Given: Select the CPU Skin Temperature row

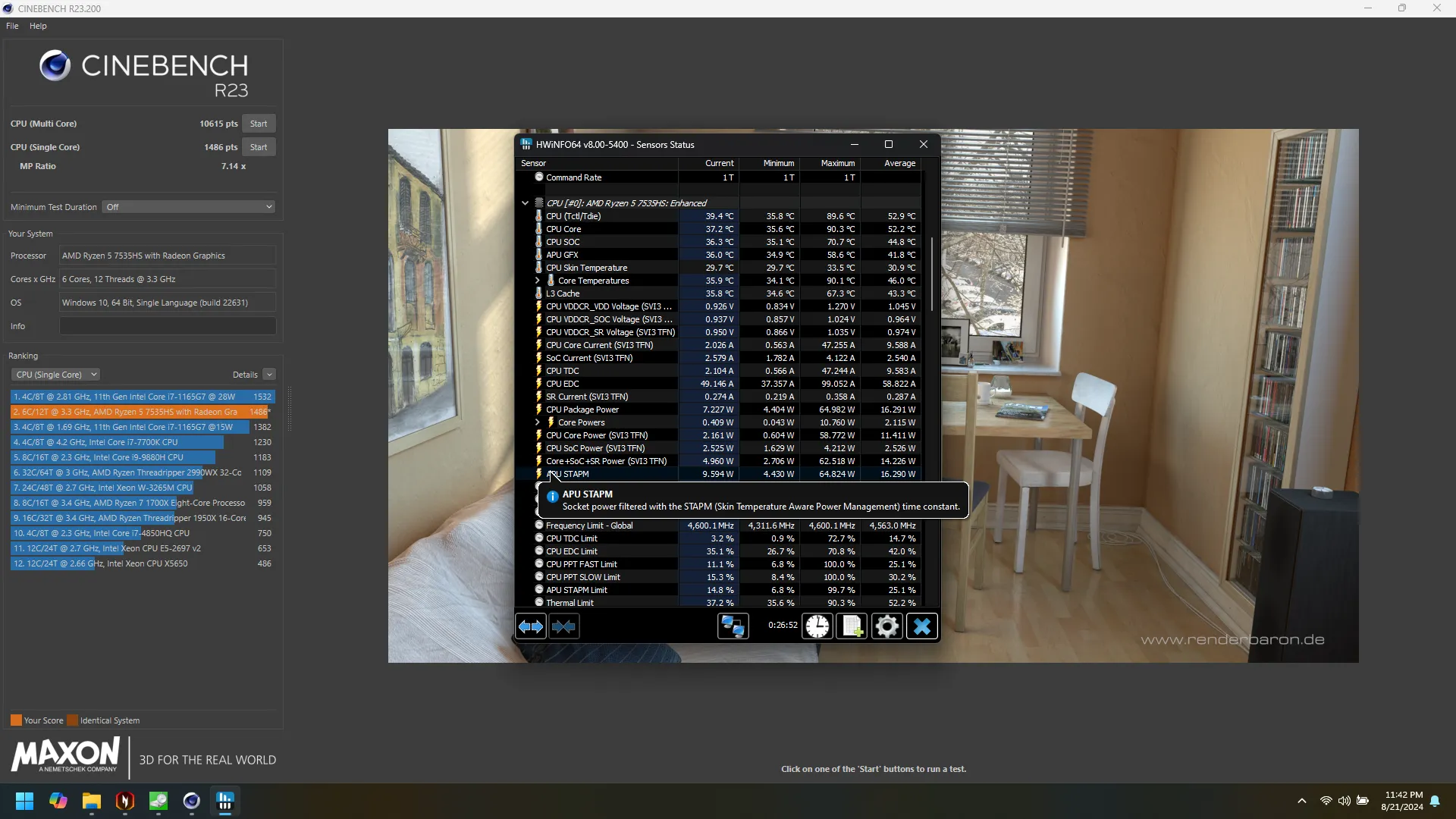Looking at the screenshot, I should pos(719,268).
